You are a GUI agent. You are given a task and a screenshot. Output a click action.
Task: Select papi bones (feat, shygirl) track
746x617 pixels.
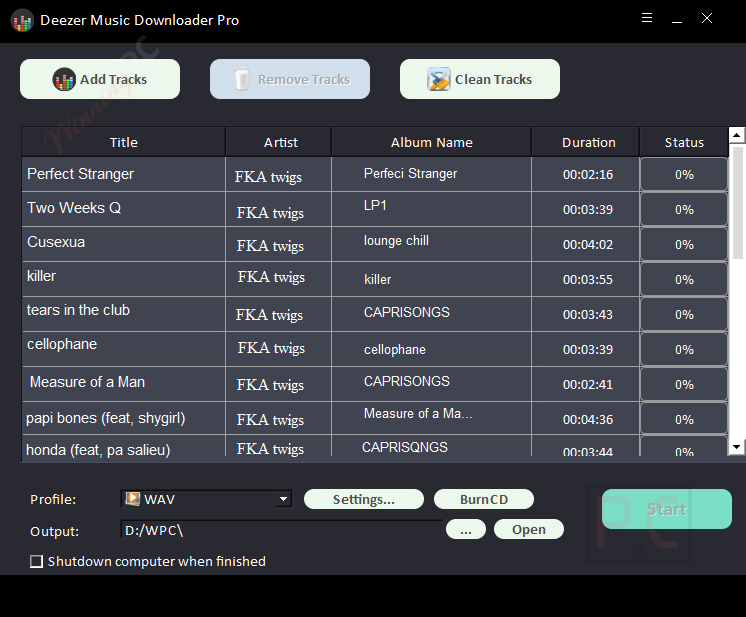pos(106,418)
